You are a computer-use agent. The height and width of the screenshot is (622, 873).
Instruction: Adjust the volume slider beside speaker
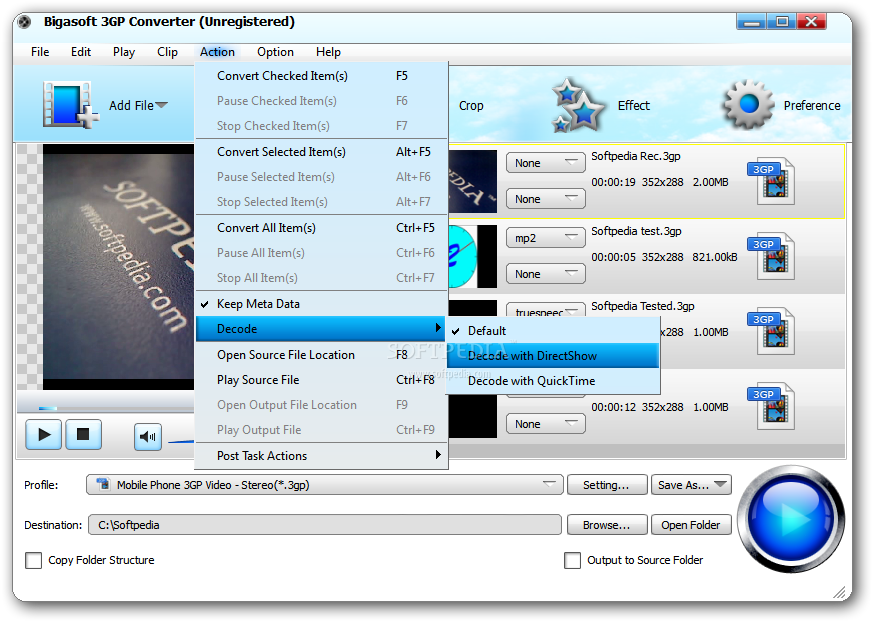(x=181, y=441)
